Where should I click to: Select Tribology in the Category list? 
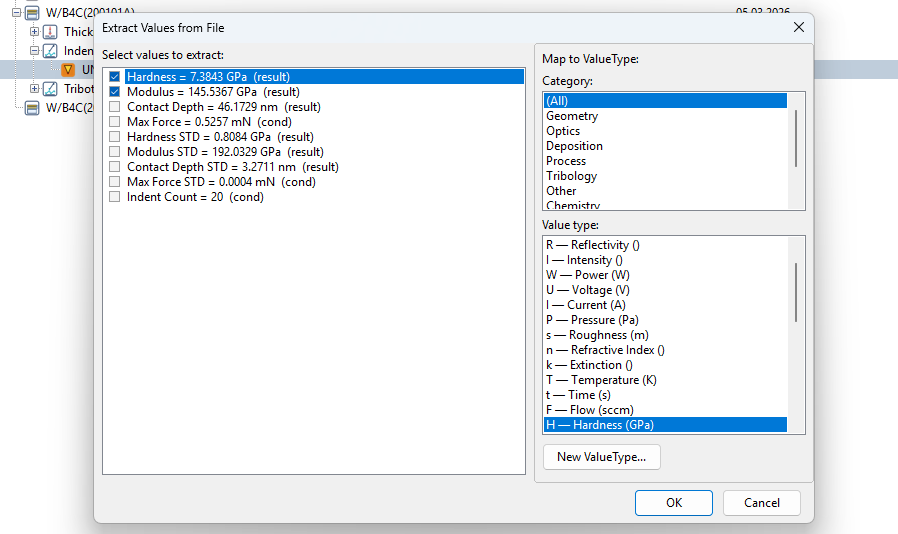pyautogui.click(x=571, y=176)
